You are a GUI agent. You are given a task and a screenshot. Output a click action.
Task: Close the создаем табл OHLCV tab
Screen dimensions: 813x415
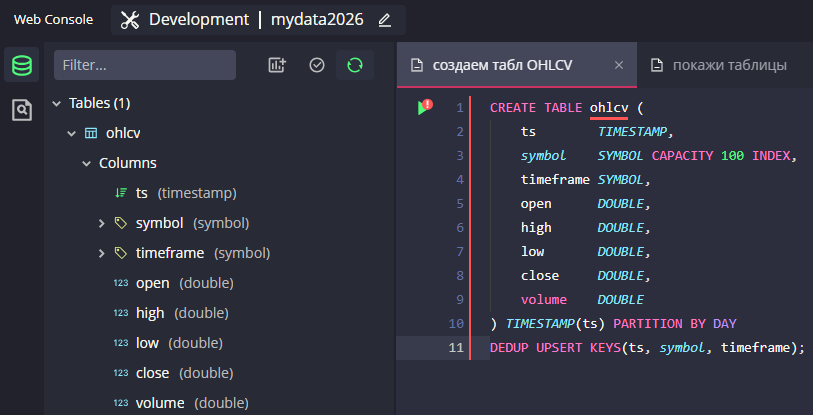618,65
